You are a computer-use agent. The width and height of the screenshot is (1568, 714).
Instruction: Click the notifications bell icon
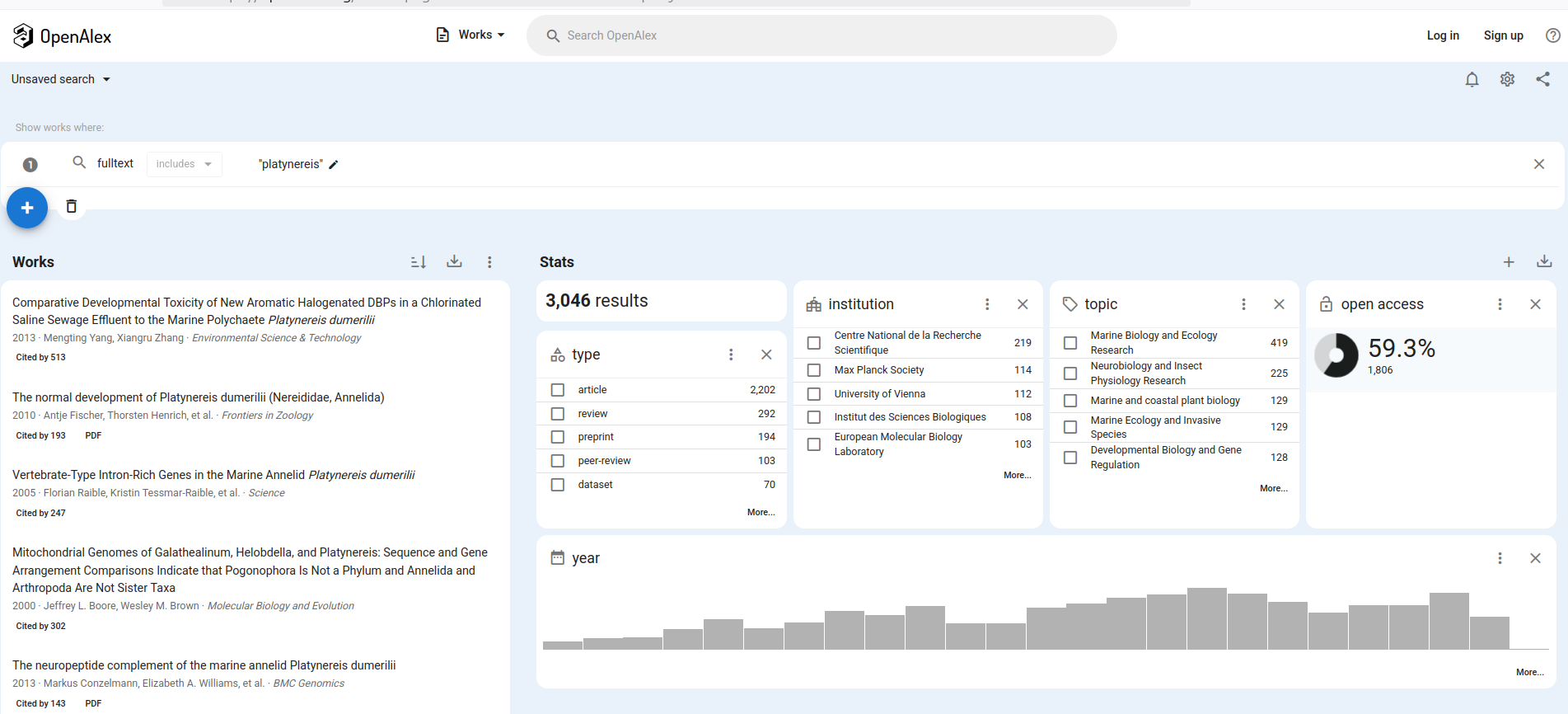(1472, 79)
